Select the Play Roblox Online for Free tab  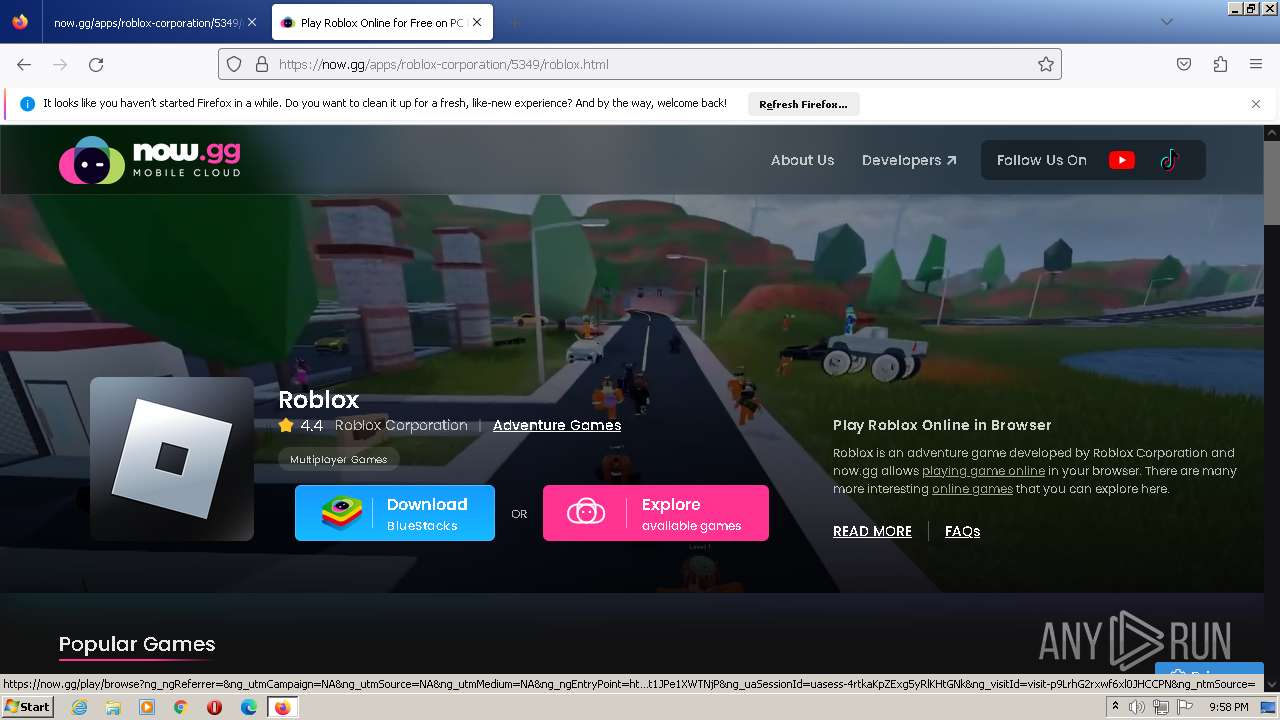[x=382, y=22]
